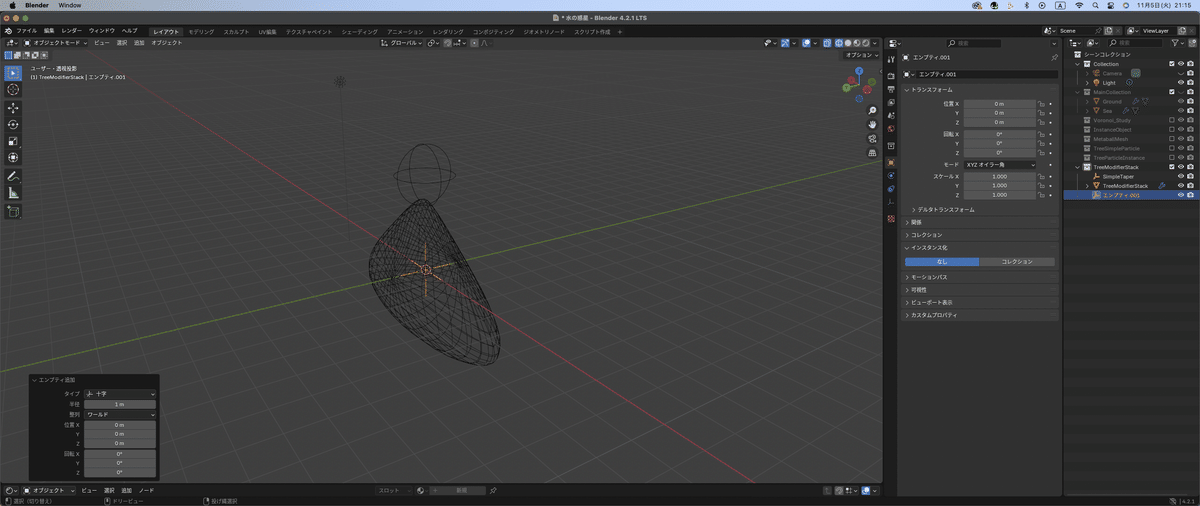Open オプション button in viewport

point(860,55)
